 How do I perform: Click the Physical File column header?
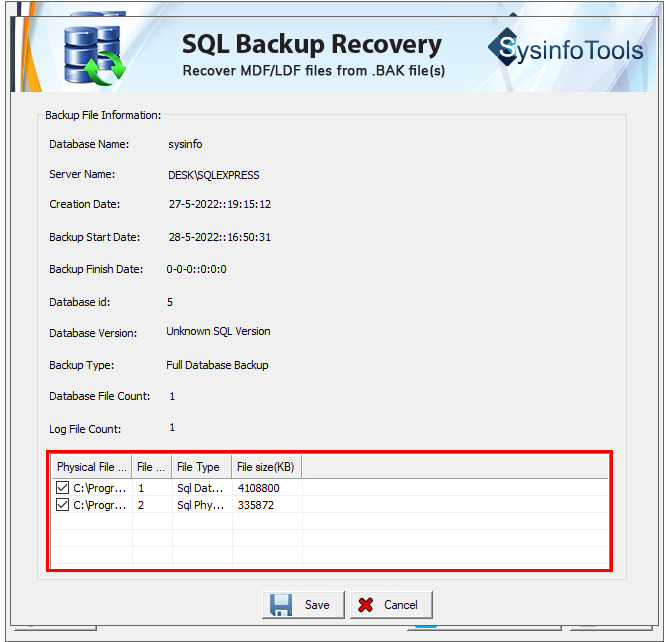point(92,467)
